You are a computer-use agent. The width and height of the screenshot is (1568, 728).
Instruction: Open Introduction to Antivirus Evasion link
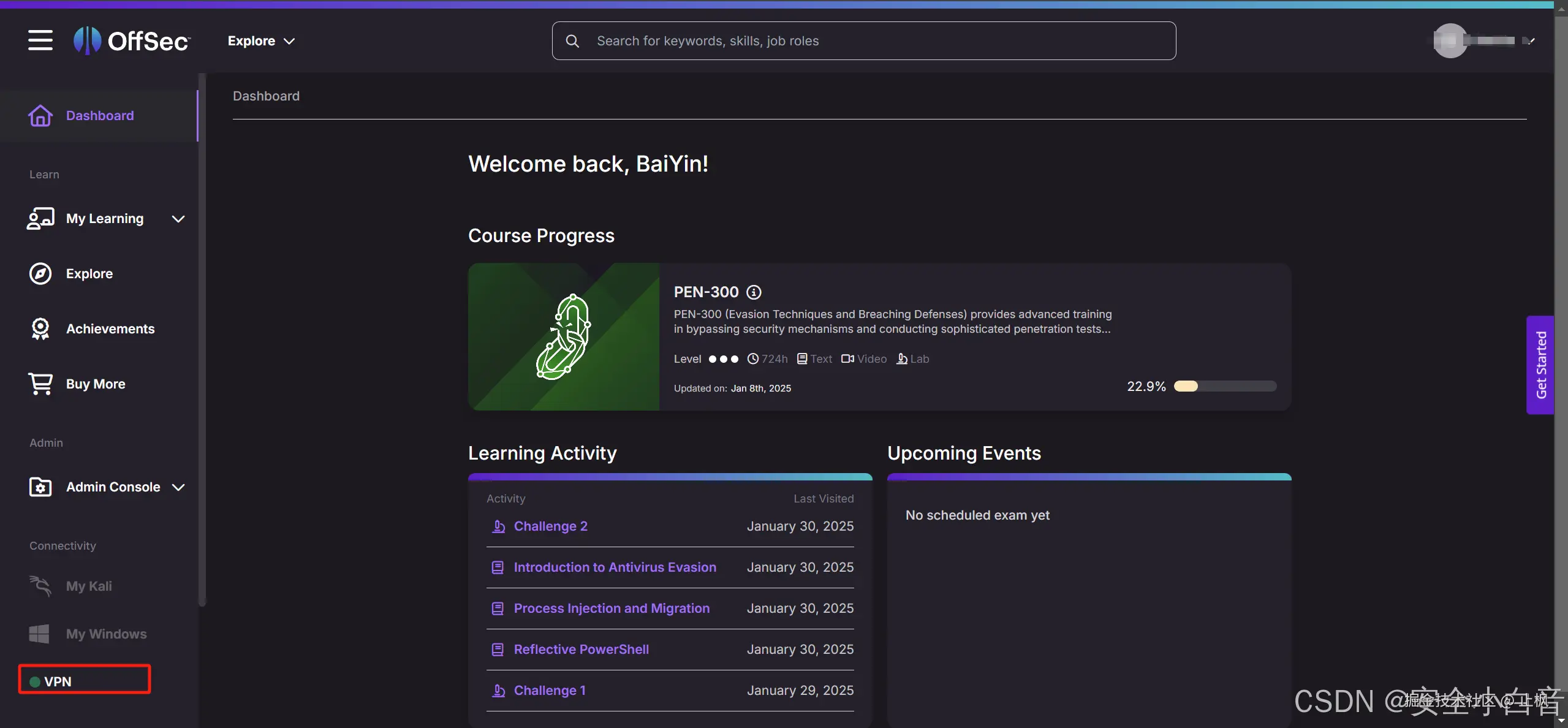[x=615, y=567]
